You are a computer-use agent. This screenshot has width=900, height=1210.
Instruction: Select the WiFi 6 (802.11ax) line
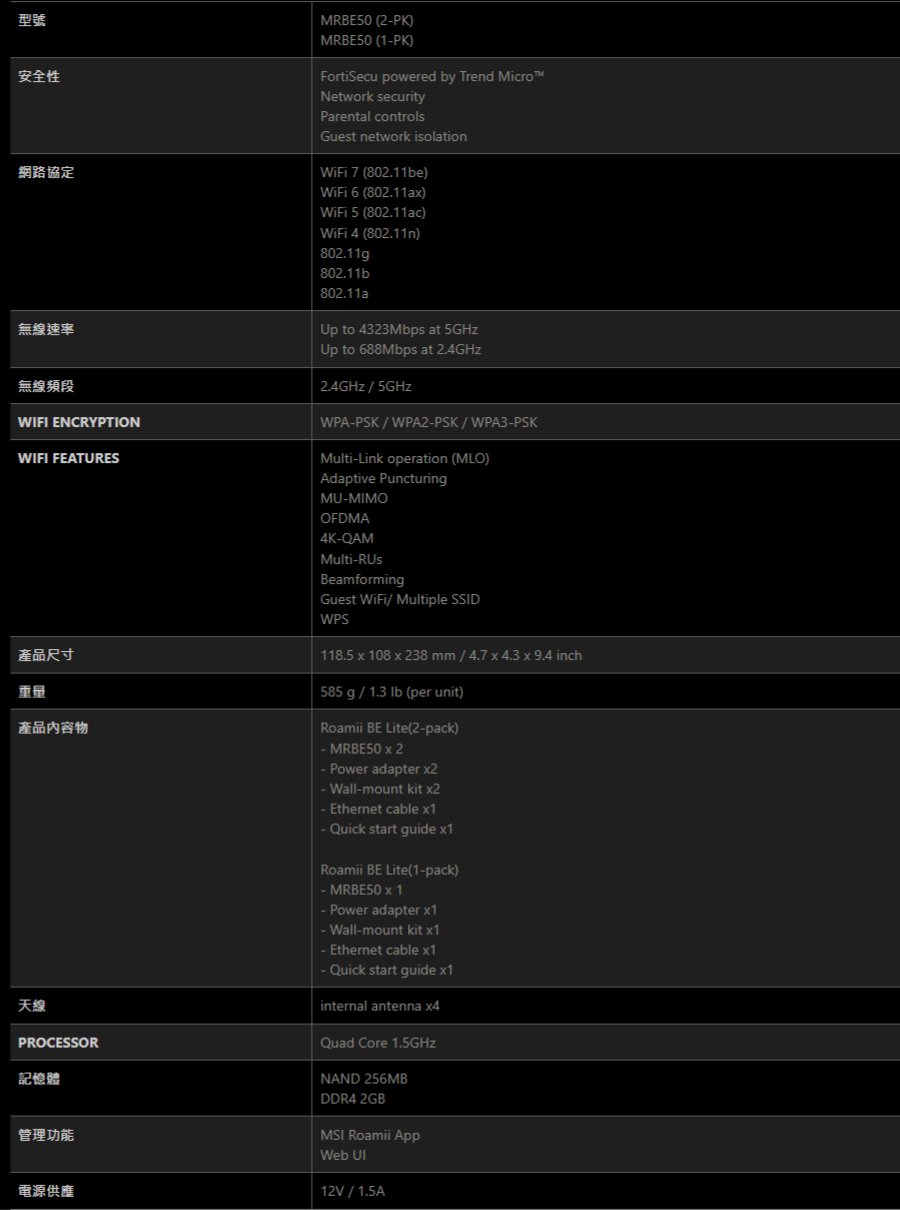tap(374, 192)
